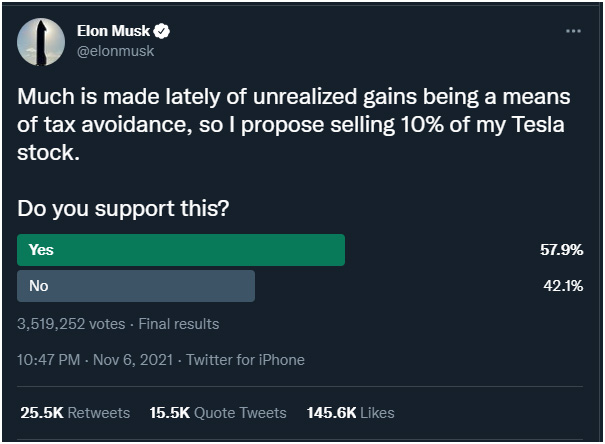The height and width of the screenshot is (444, 605).
Task: Open Elon Musk's rocket profile picture
Action: point(41,42)
